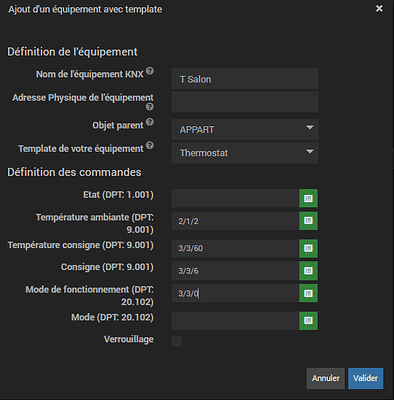This screenshot has height=400, width=394.
Task: Close the template equipment dialog
Action: click(x=379, y=9)
